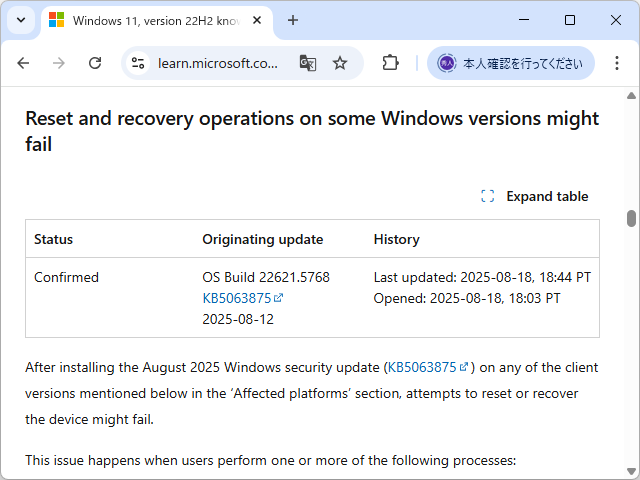Open the tab search dropdown
This screenshot has width=640, height=480.
(x=21, y=20)
